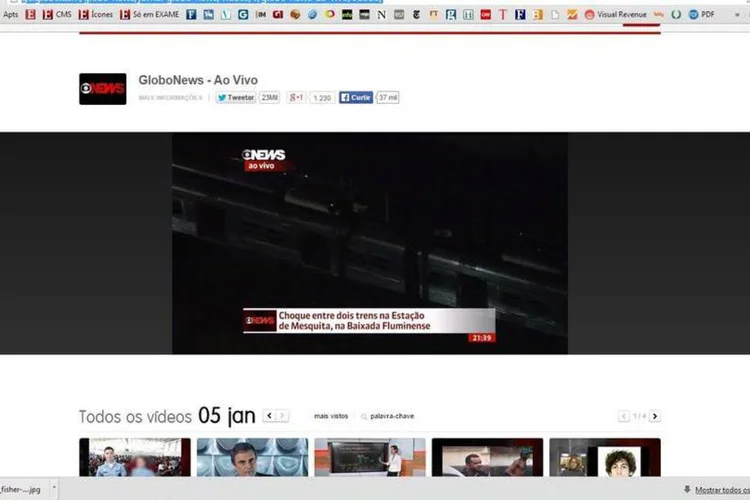This screenshot has height=500, width=750.
Task: Select the mais vistos filter
Action: 331,416
